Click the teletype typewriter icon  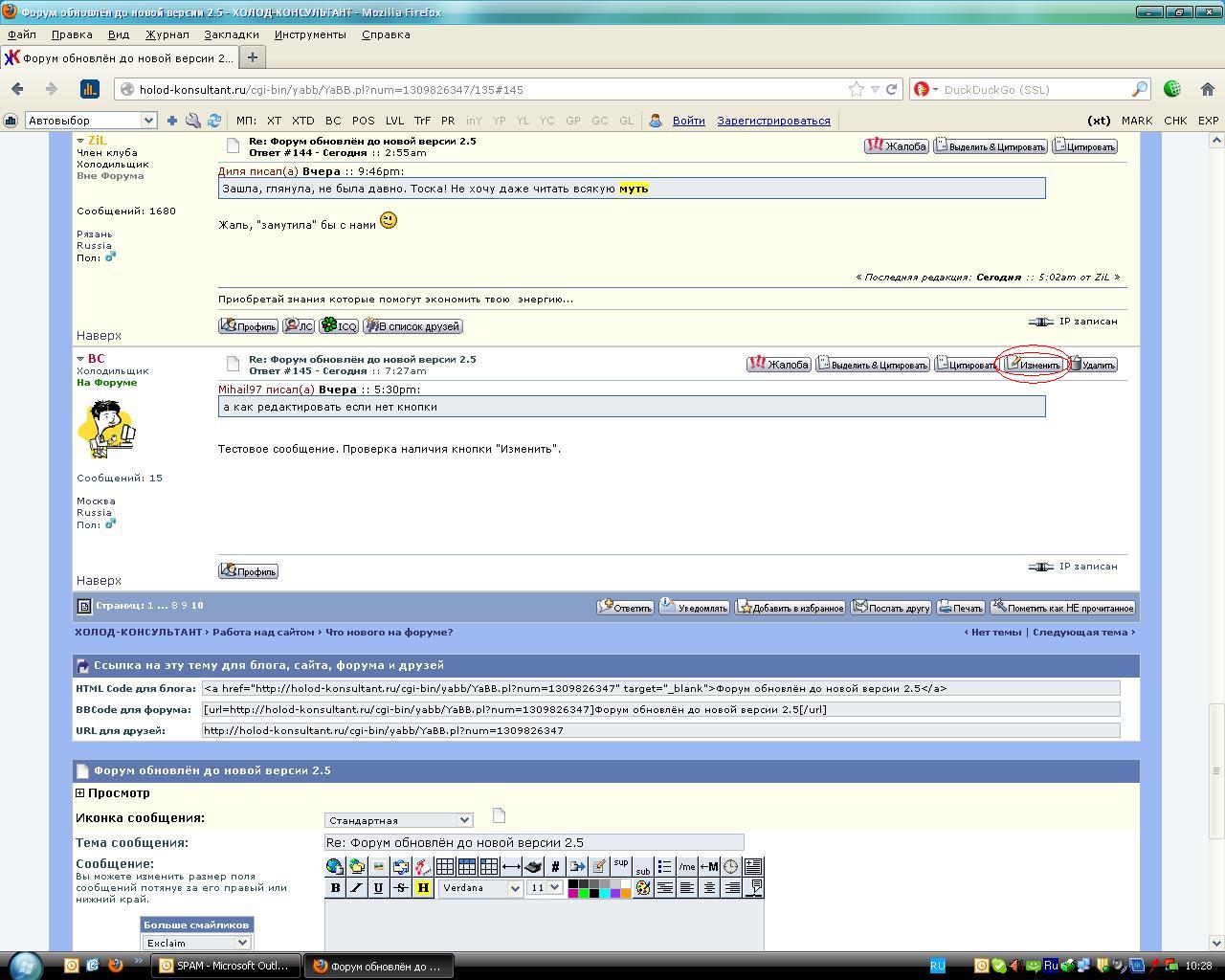[534, 866]
